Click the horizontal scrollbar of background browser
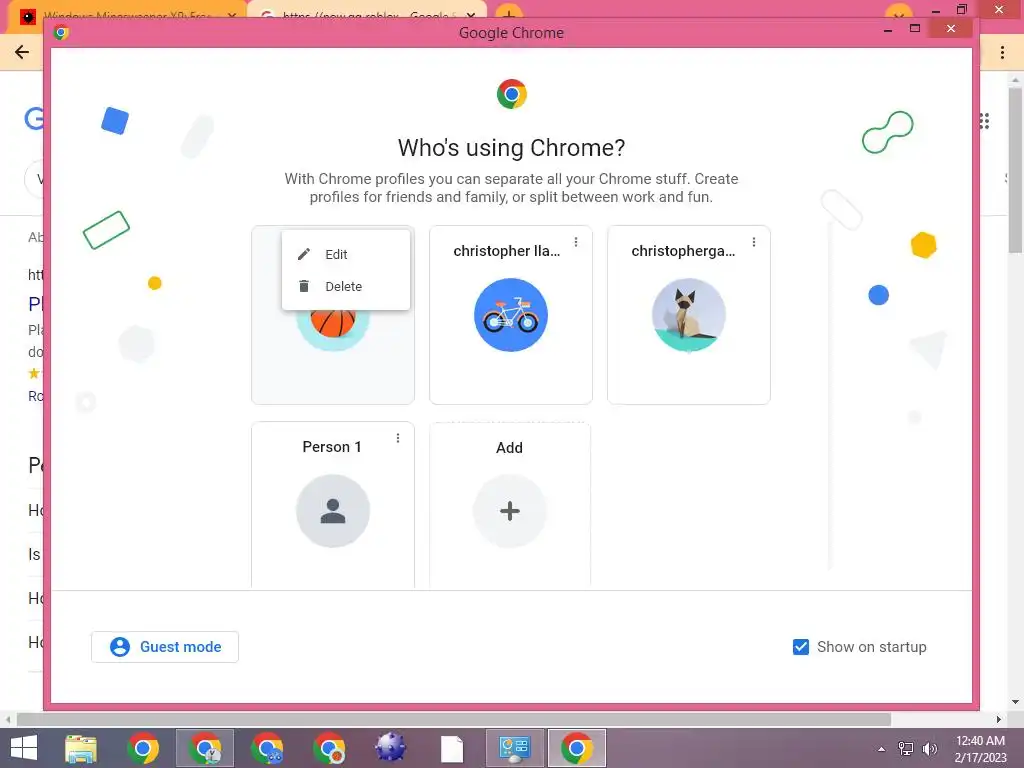The width and height of the screenshot is (1024, 768). point(454,719)
